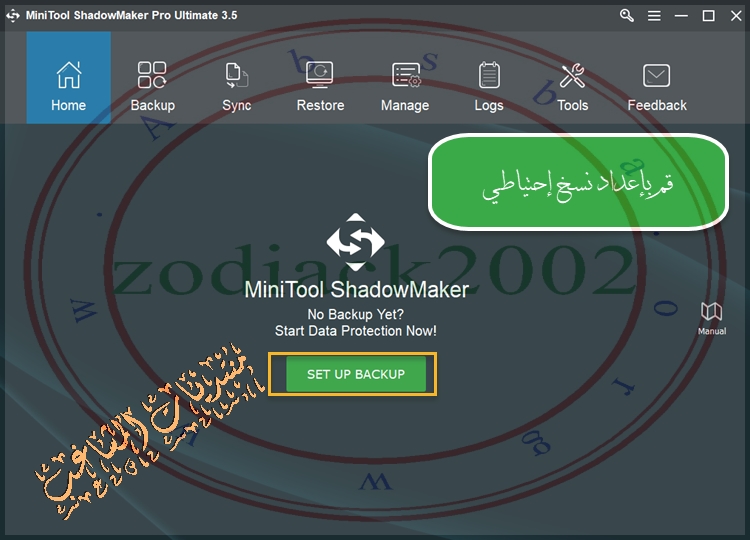
Task: Close the ShadowMaker window
Action: pyautogui.click(x=736, y=16)
